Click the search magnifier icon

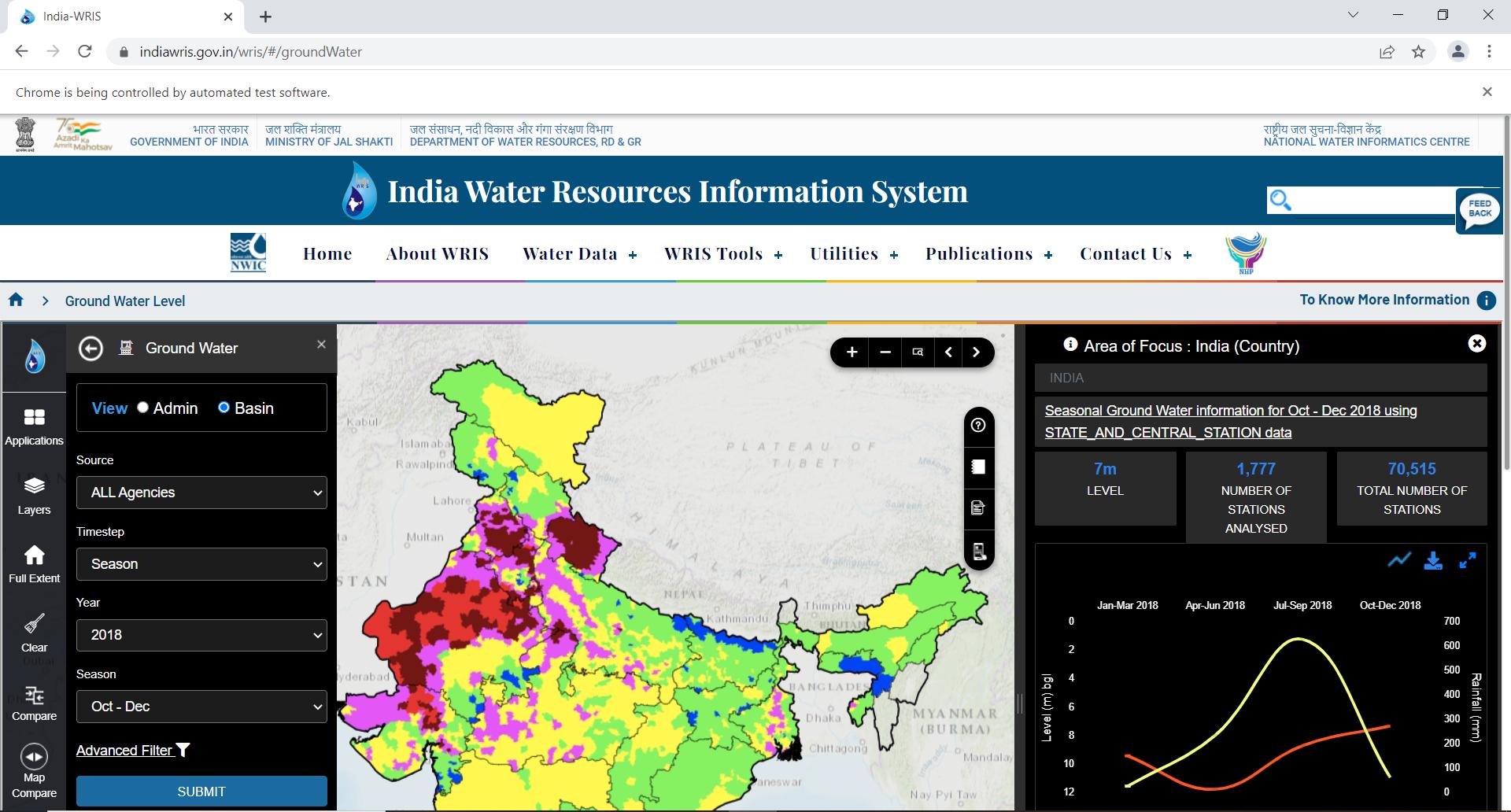tap(1280, 201)
